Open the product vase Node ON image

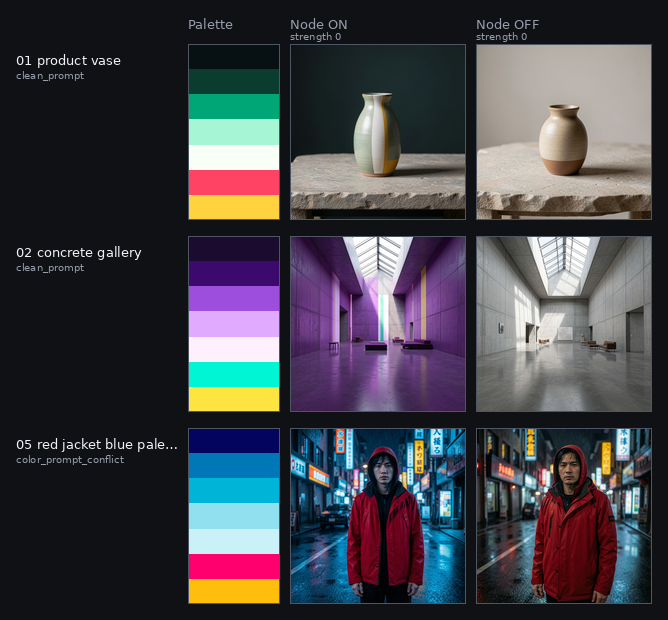pos(378,132)
